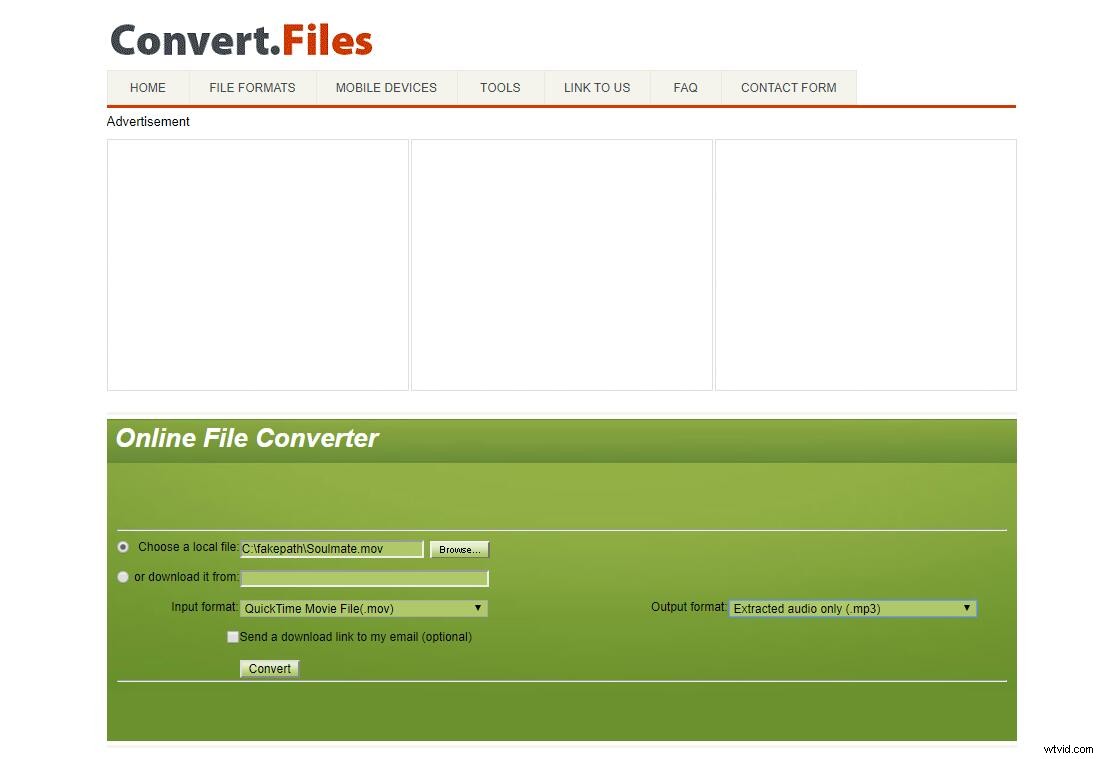
Task: Select the HOME menu item
Action: pyautogui.click(x=147, y=87)
